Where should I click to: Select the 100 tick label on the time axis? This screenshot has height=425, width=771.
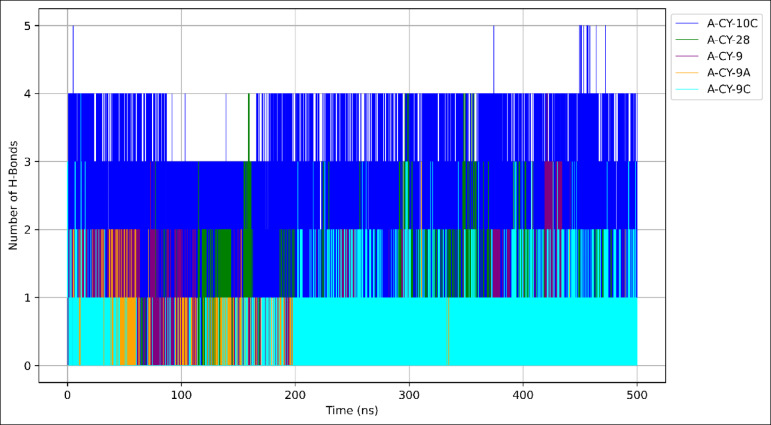tap(181, 394)
